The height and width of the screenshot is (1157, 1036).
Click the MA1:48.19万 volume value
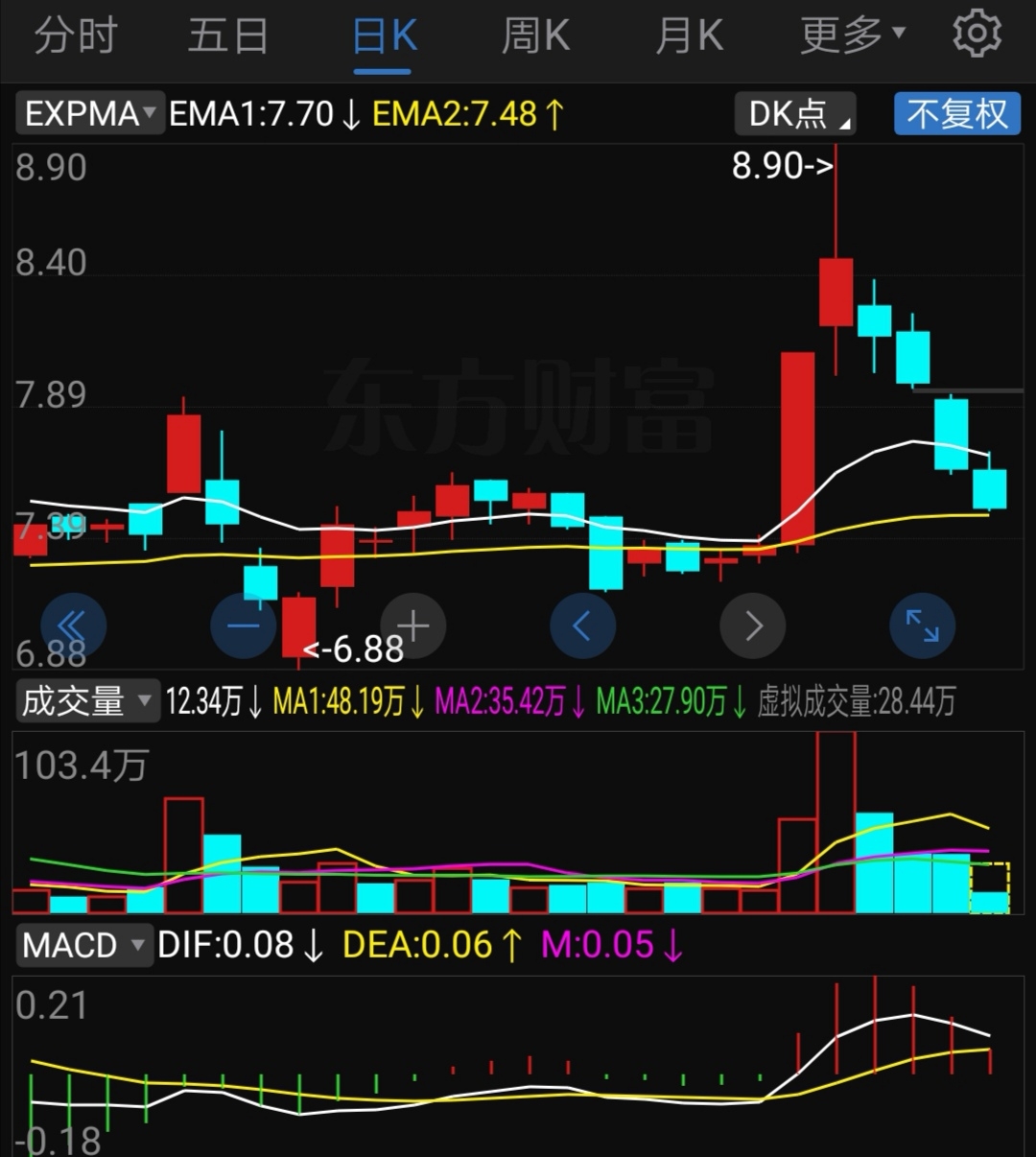(350, 701)
